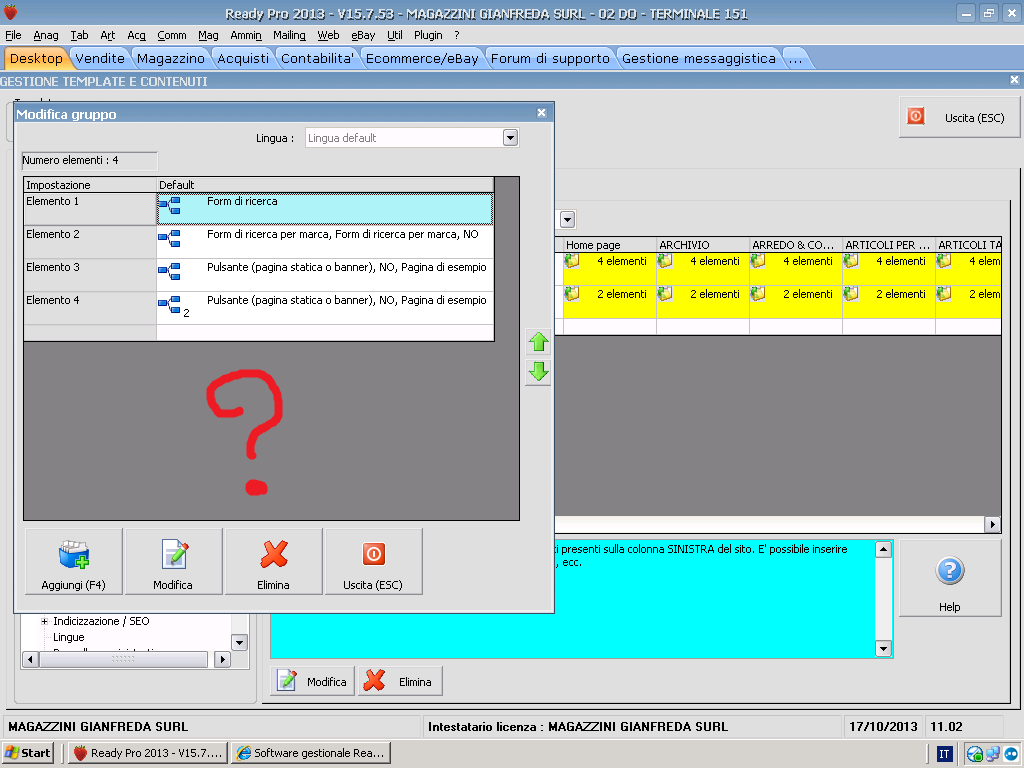Image resolution: width=1024 pixels, height=768 pixels.
Task: Click IT language indicator in tray
Action: click(x=944, y=754)
